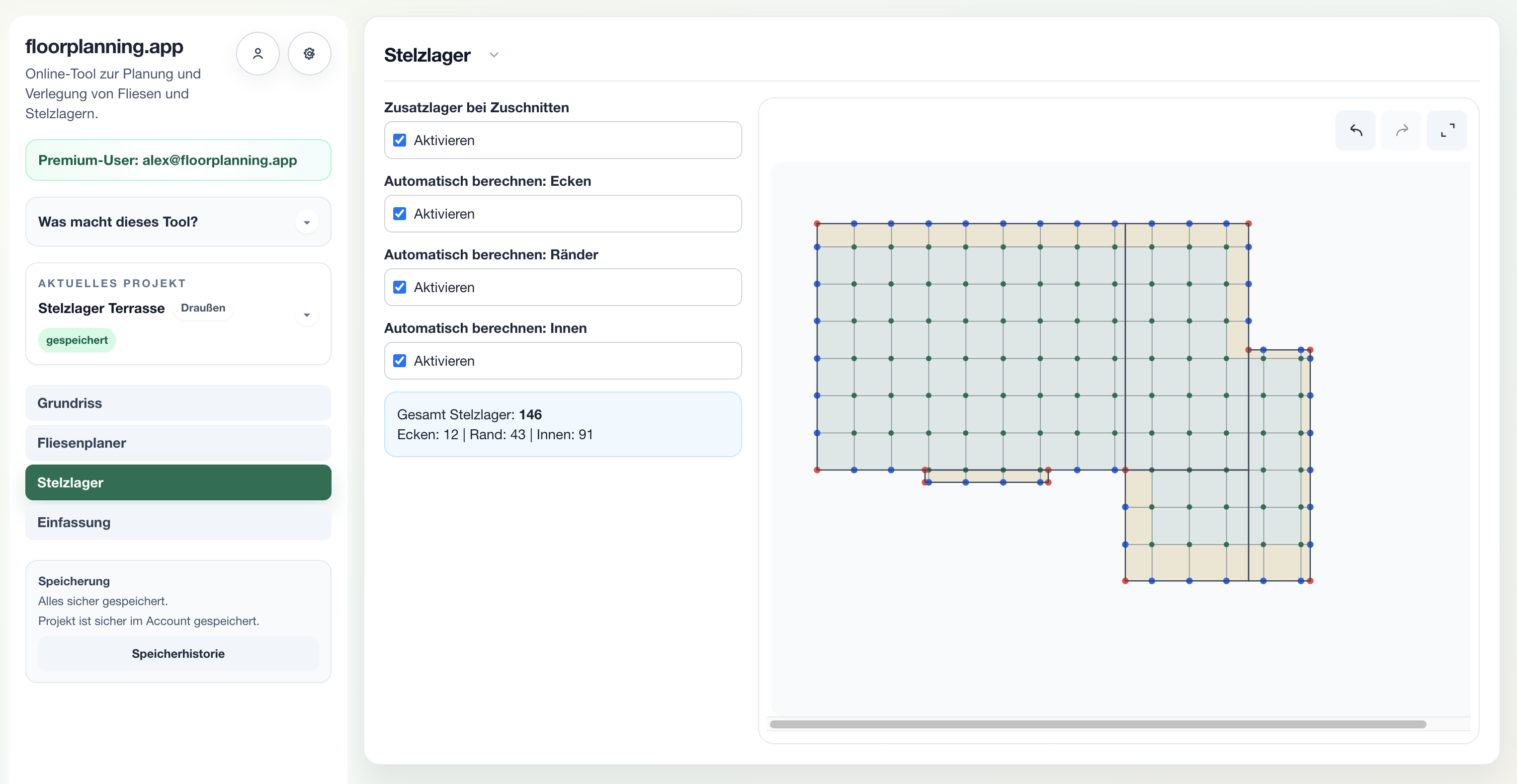Open the settings gear icon
The image size is (1517, 784).
click(x=309, y=54)
